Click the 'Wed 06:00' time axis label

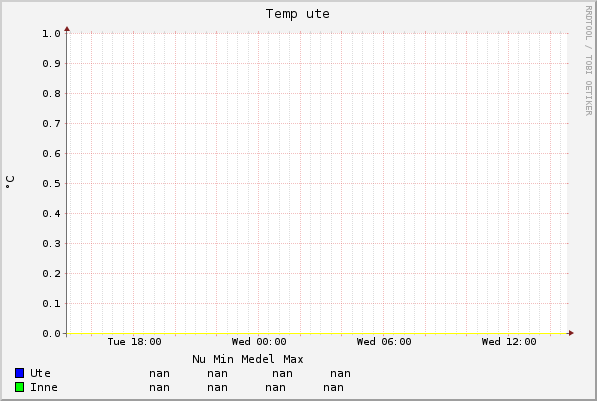tap(384, 342)
